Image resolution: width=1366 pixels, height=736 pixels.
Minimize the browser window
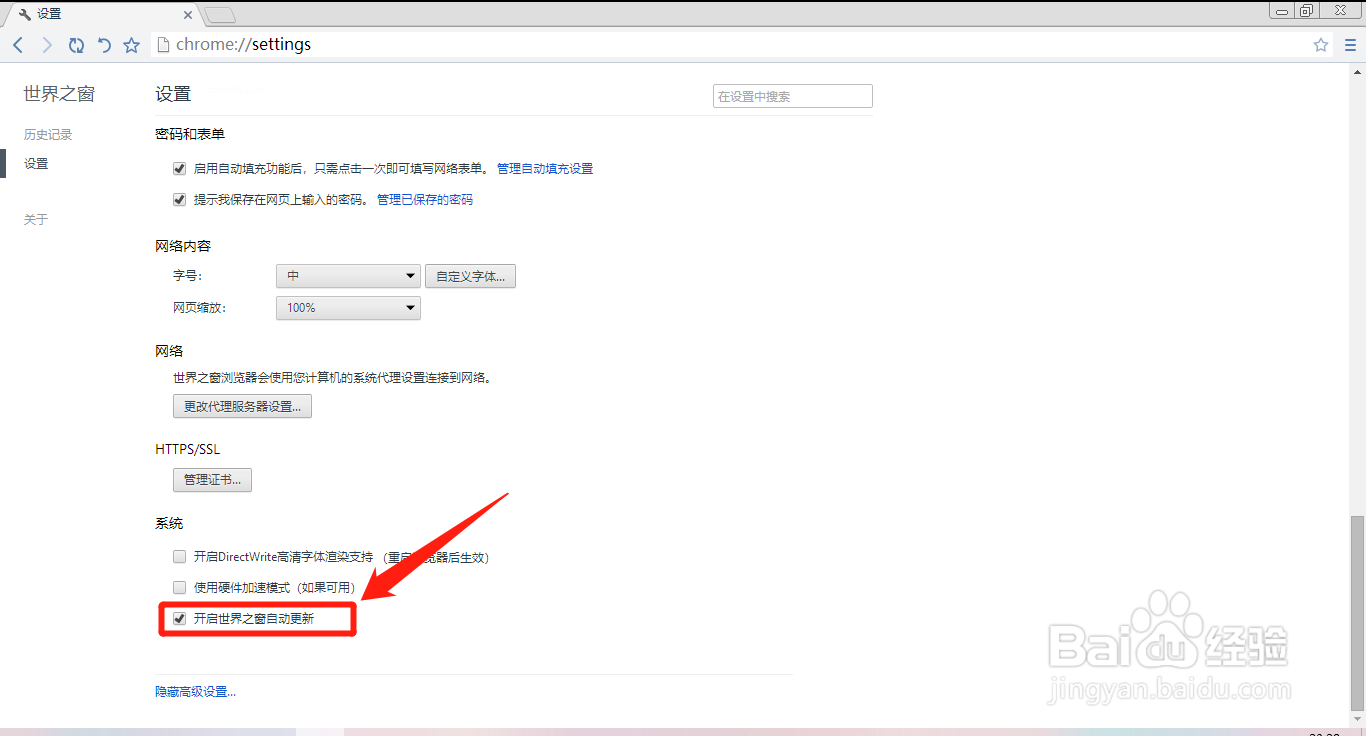point(1282,10)
